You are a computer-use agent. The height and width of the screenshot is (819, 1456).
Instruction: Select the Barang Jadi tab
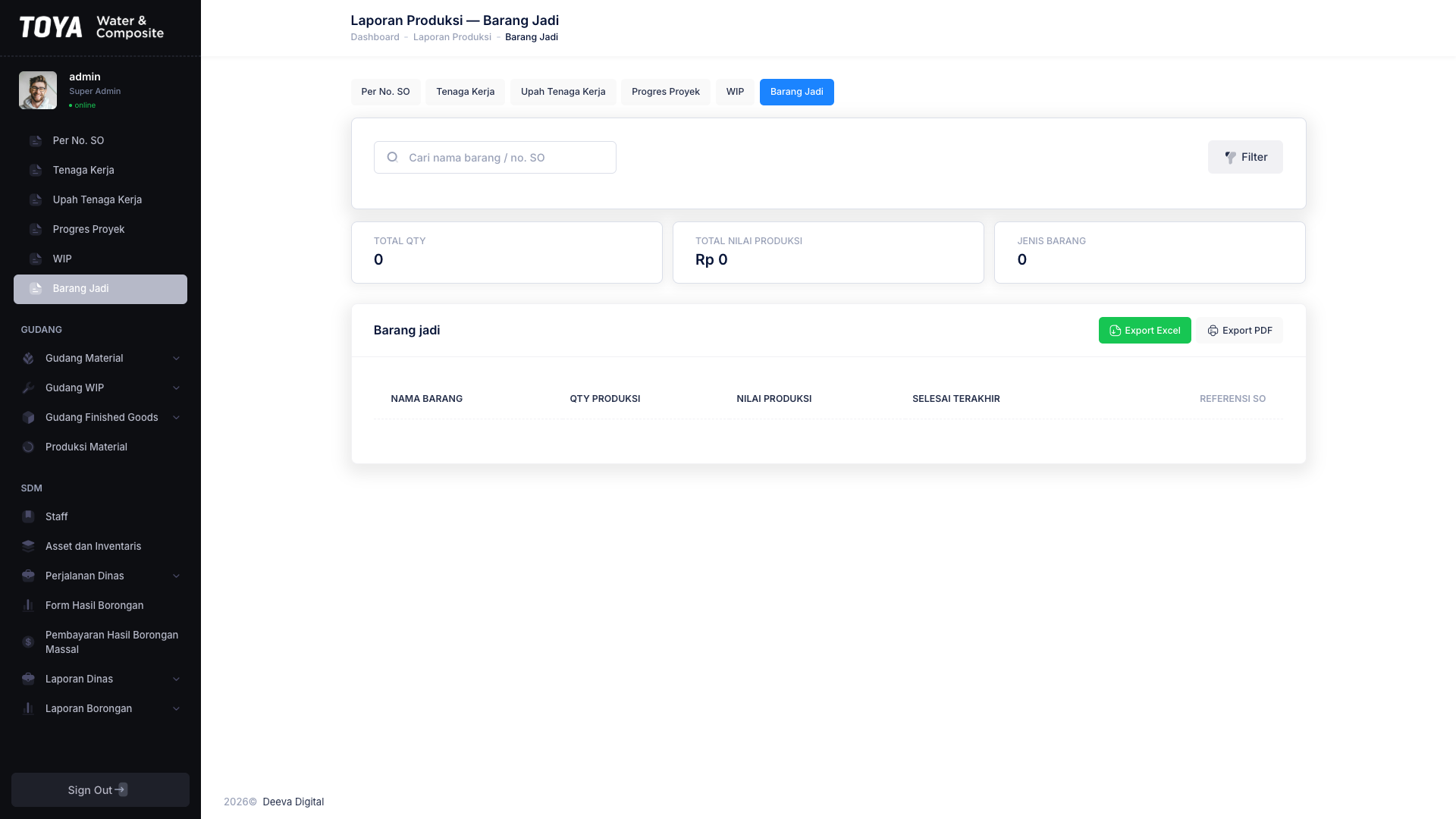[x=796, y=92]
